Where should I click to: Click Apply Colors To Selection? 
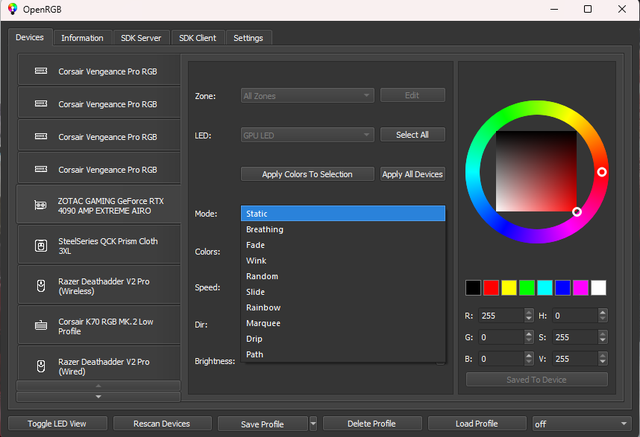(307, 174)
